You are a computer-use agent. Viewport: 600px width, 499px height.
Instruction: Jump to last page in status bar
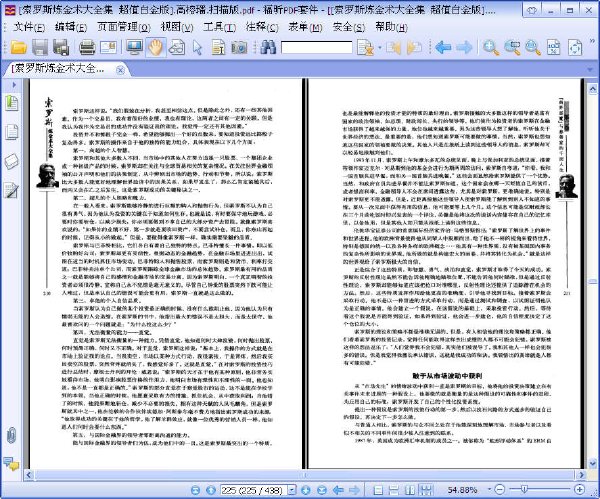321,490
